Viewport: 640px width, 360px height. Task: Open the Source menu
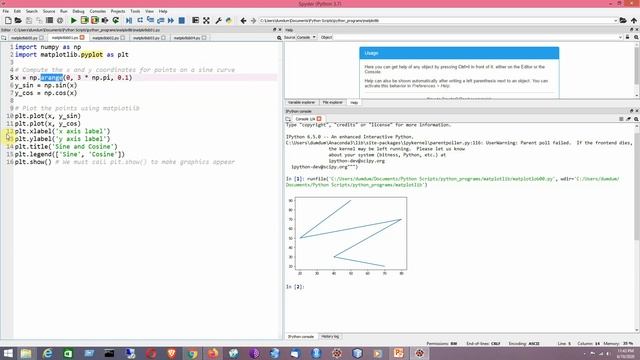click(x=49, y=11)
